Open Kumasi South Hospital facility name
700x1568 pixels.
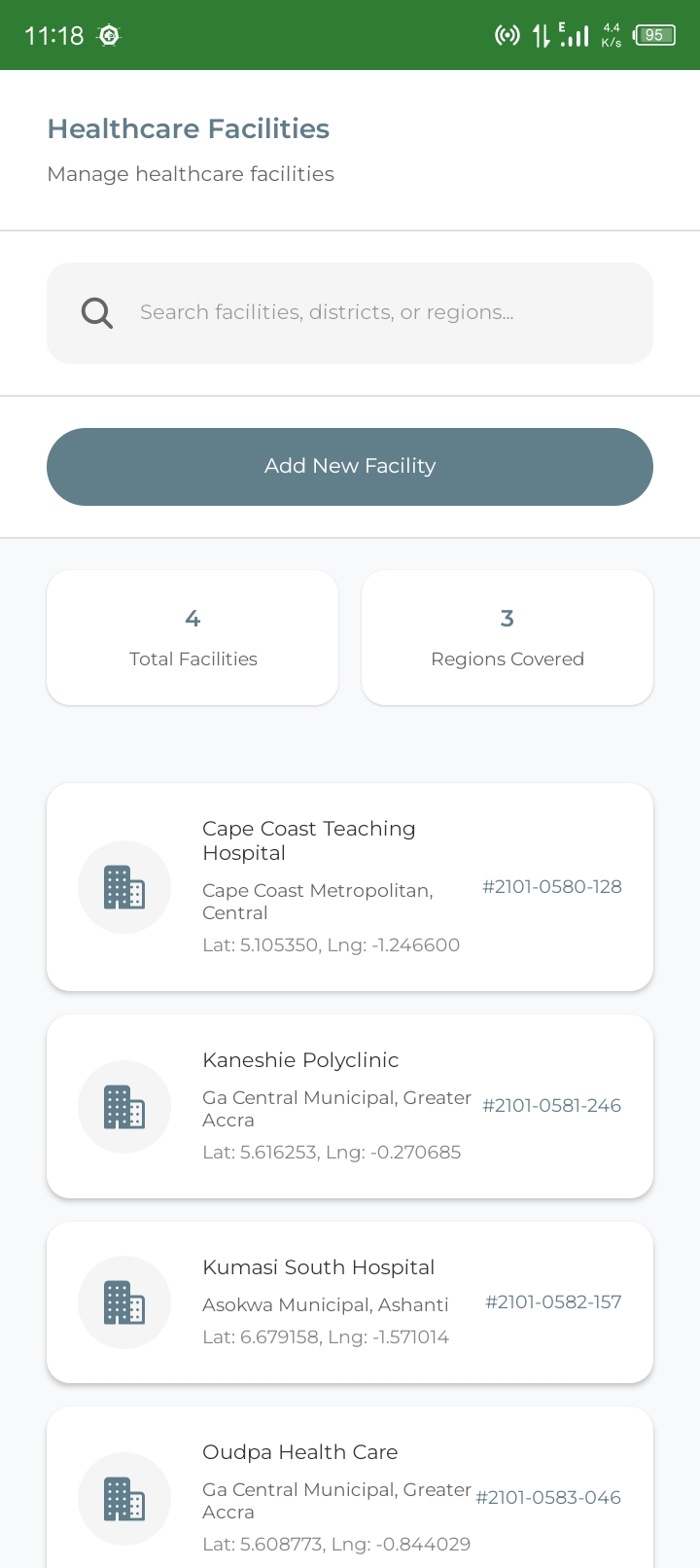coord(318,1267)
